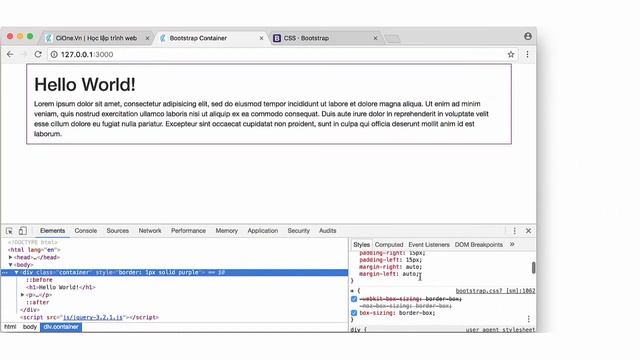
Task: Select the h1 Hello World! DOM row
Action: pos(60,287)
